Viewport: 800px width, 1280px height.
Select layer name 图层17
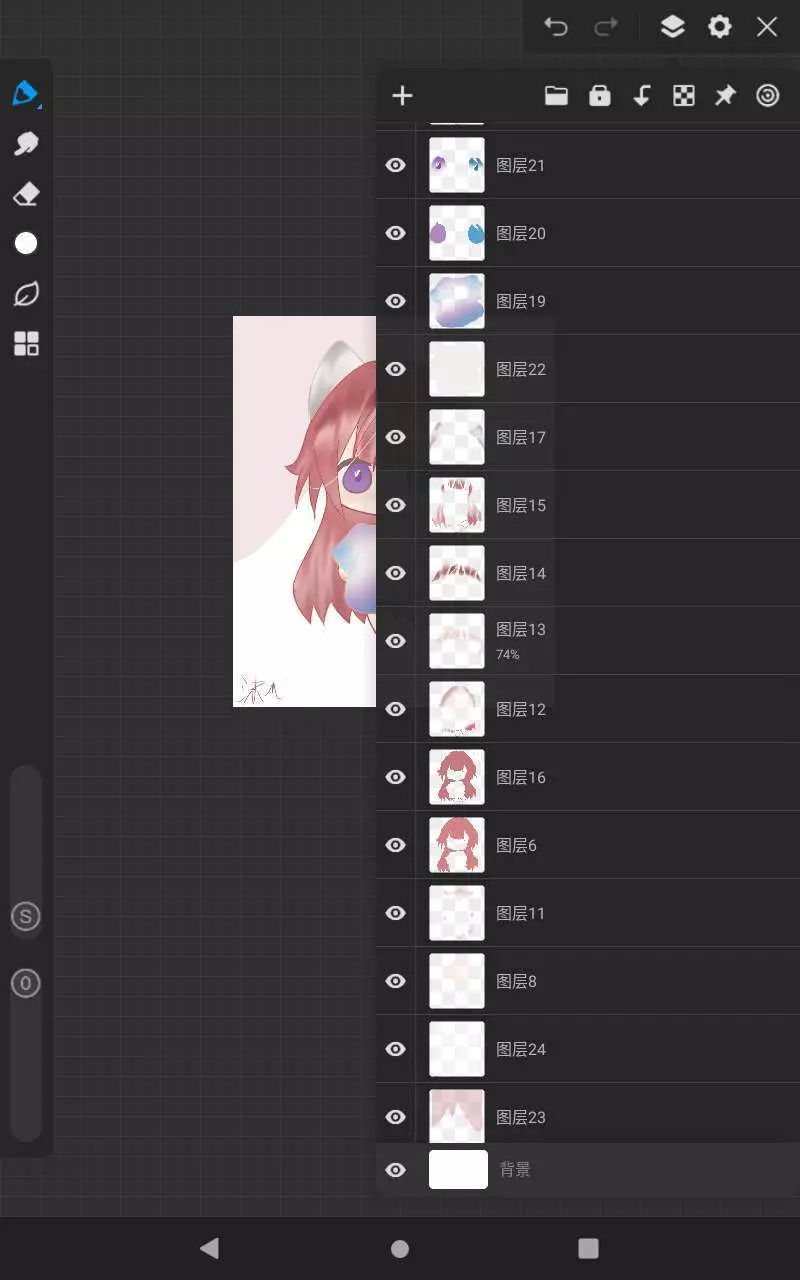click(x=521, y=437)
